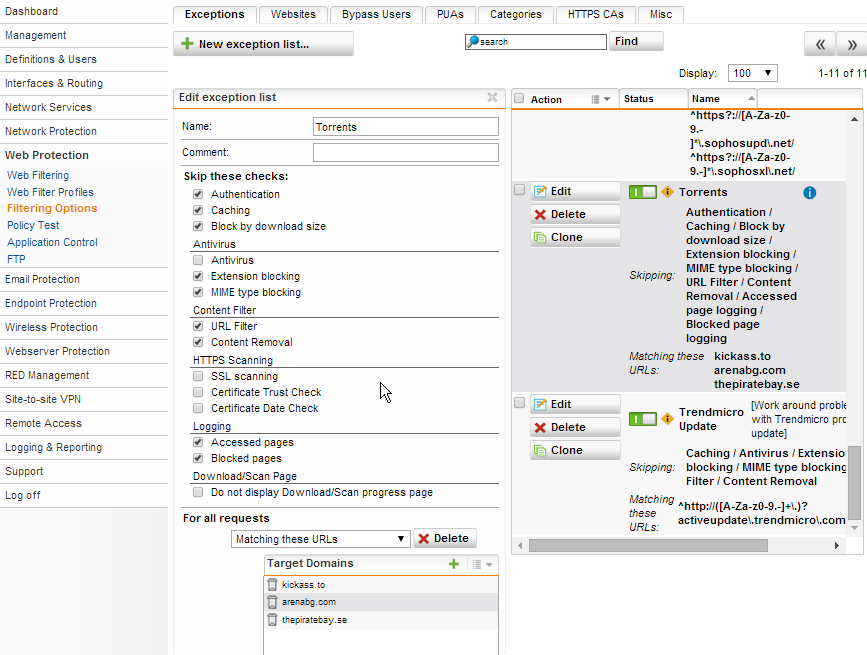
Task: Click the Name field containing Torrents
Action: click(x=405, y=127)
